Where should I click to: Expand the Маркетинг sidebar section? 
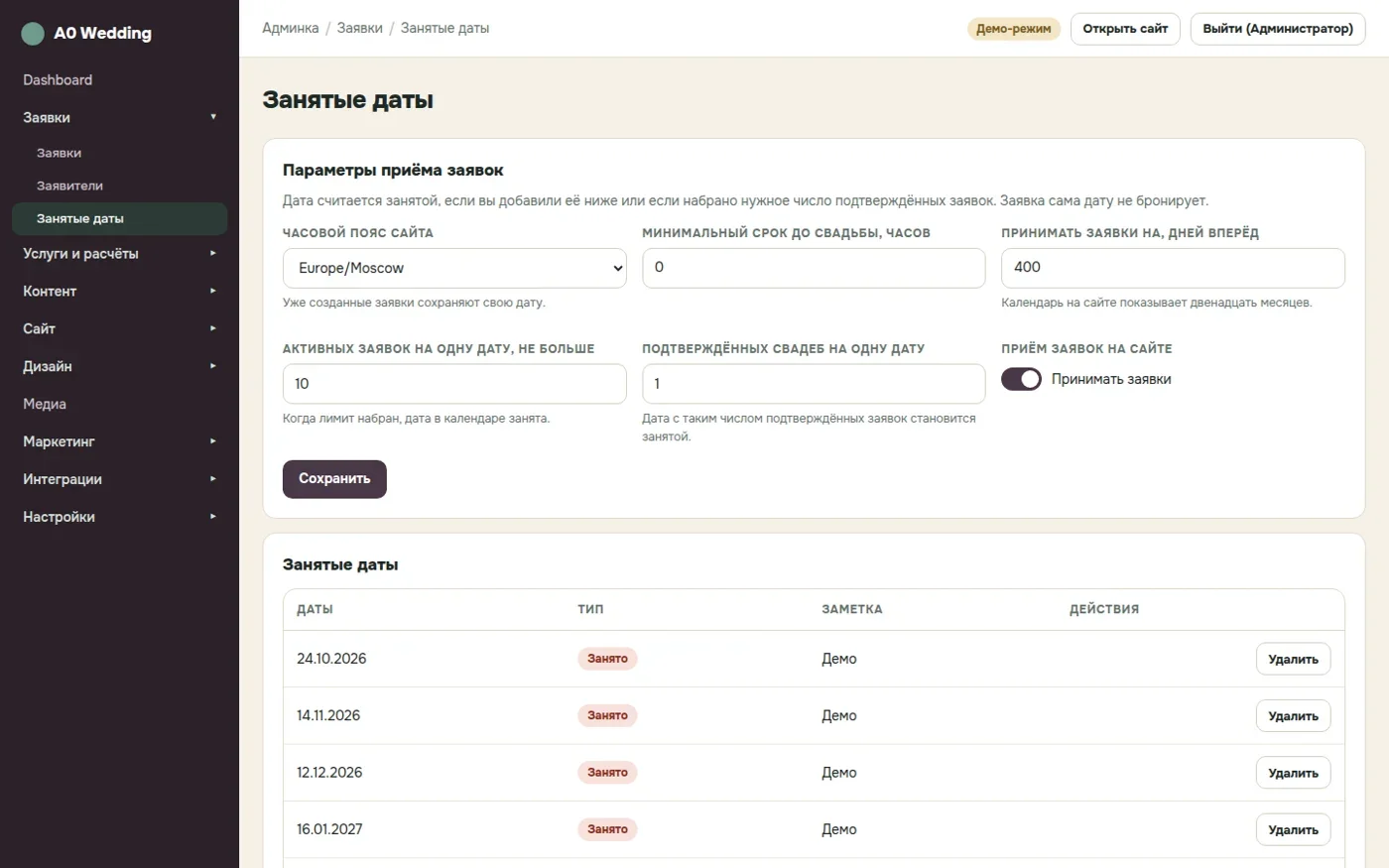(119, 441)
